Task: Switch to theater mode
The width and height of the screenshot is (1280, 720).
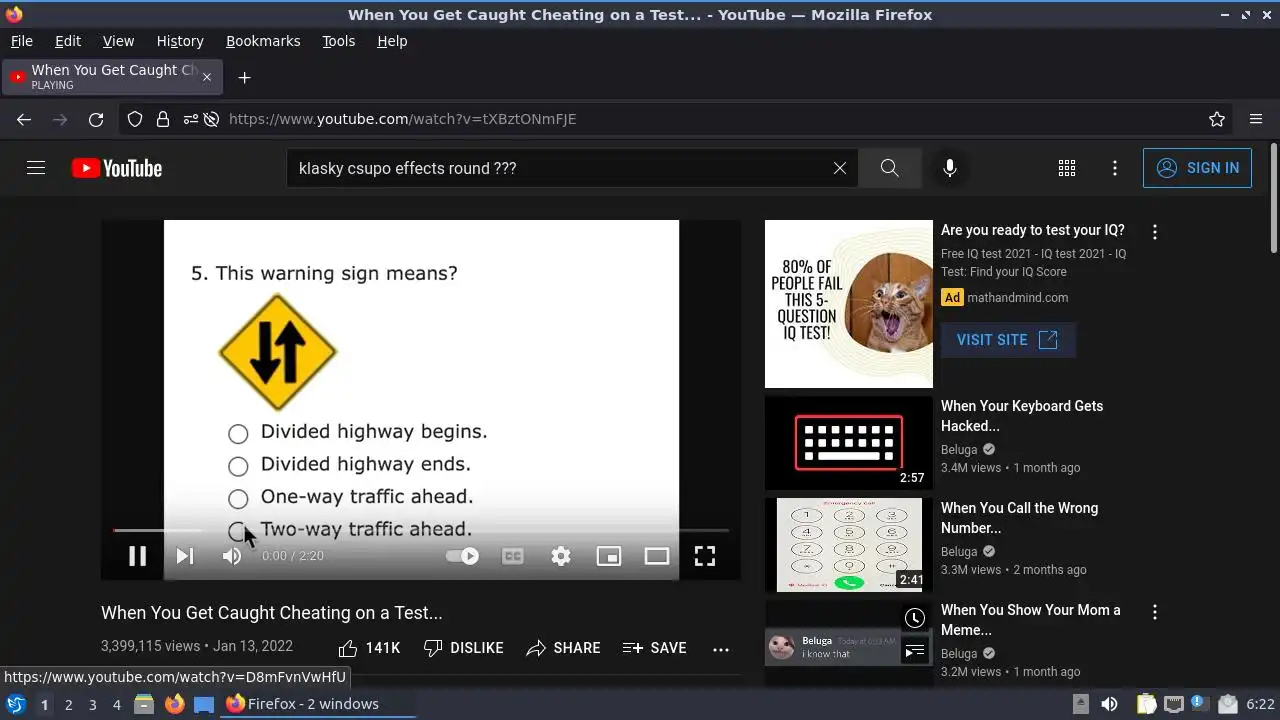Action: [657, 556]
